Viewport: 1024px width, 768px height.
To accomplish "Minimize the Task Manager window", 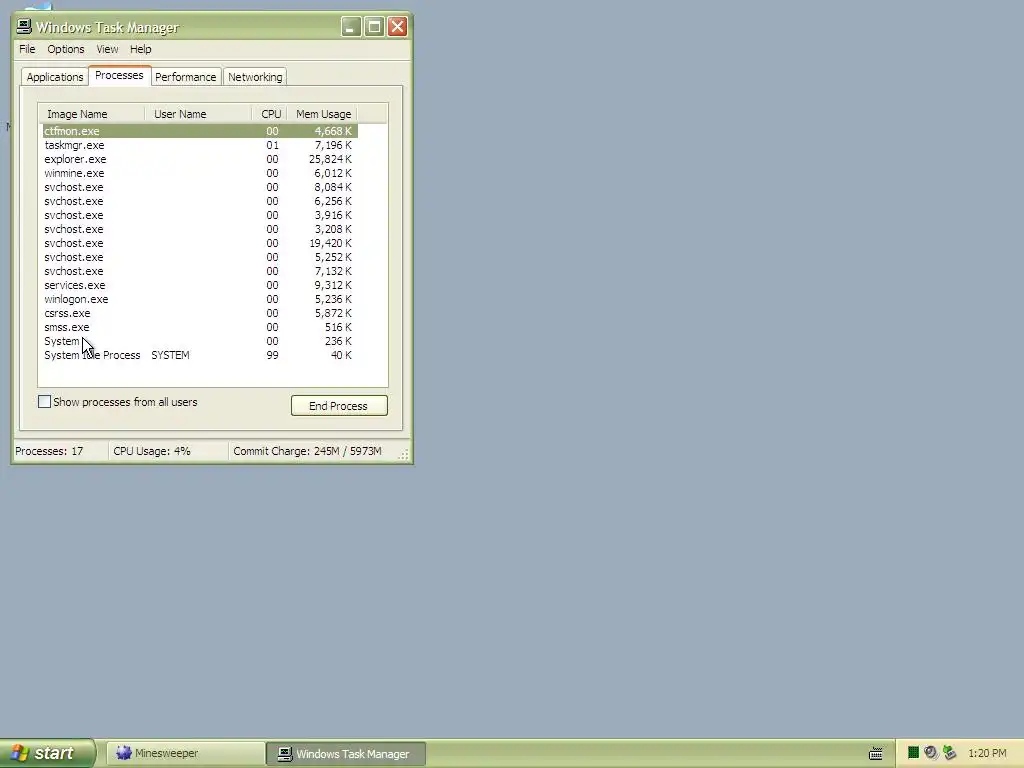I will [351, 27].
